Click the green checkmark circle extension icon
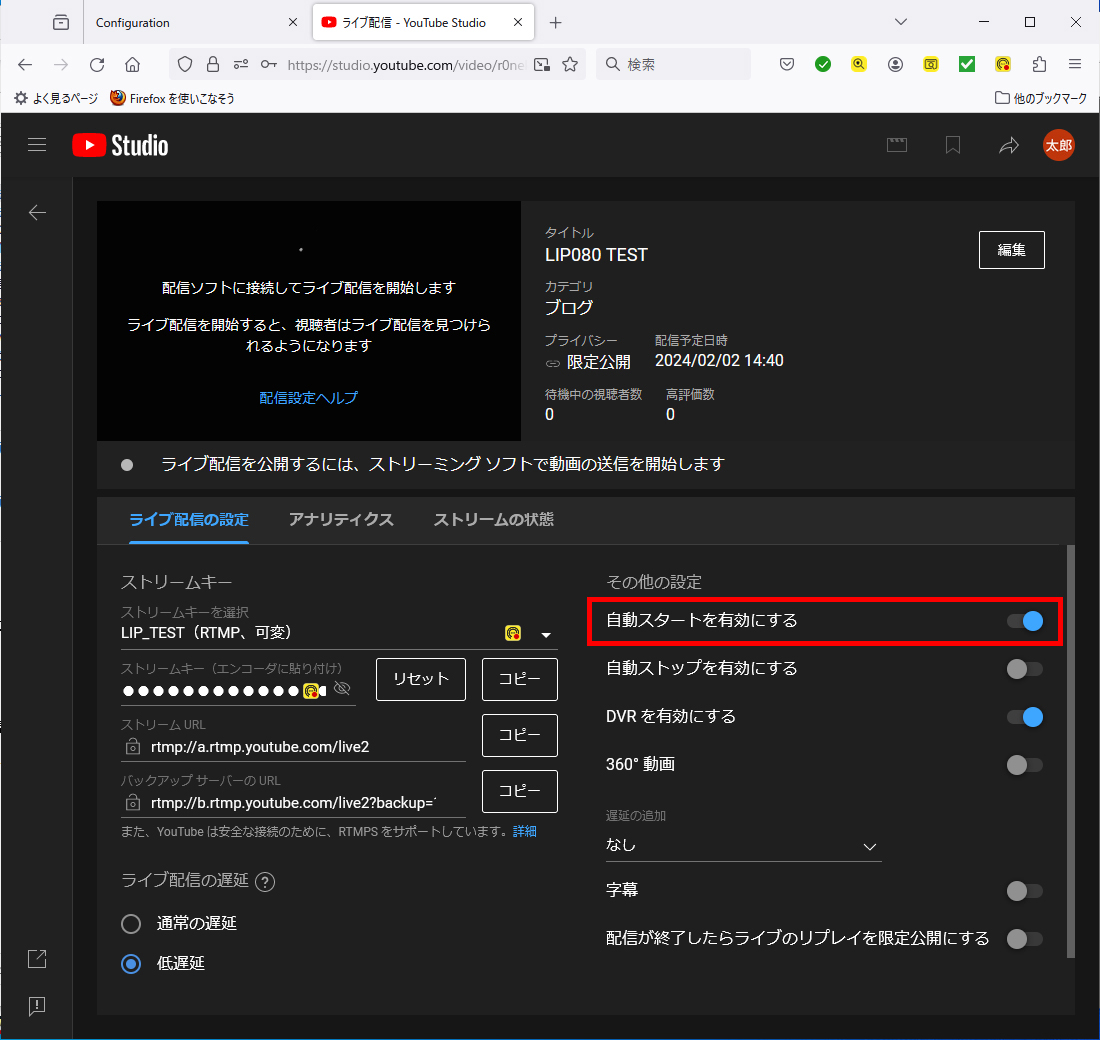 click(x=823, y=65)
